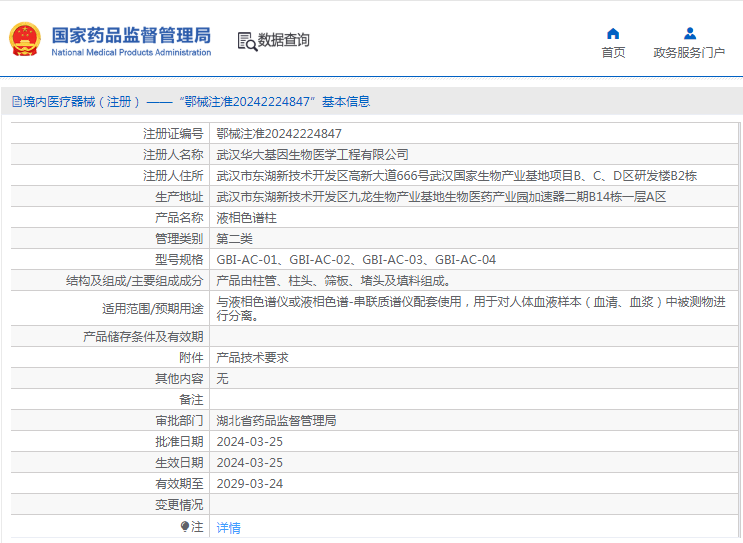Image resolution: width=743 pixels, height=543 pixels.
Task: Click the 变更情况 label
Action: tap(179, 505)
